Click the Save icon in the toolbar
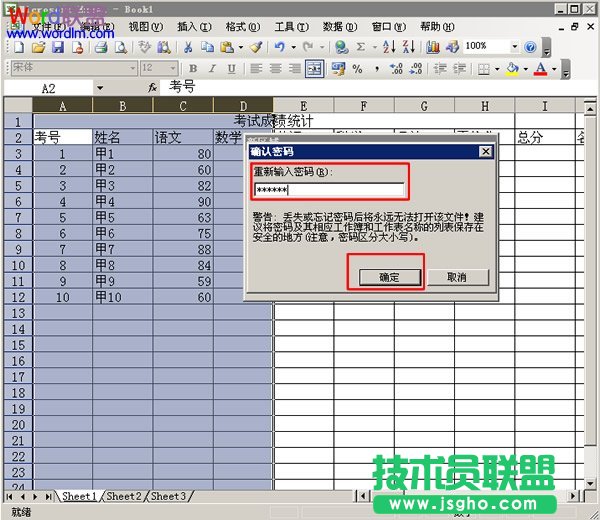Viewport: 600px width, 520px height. pos(58,47)
